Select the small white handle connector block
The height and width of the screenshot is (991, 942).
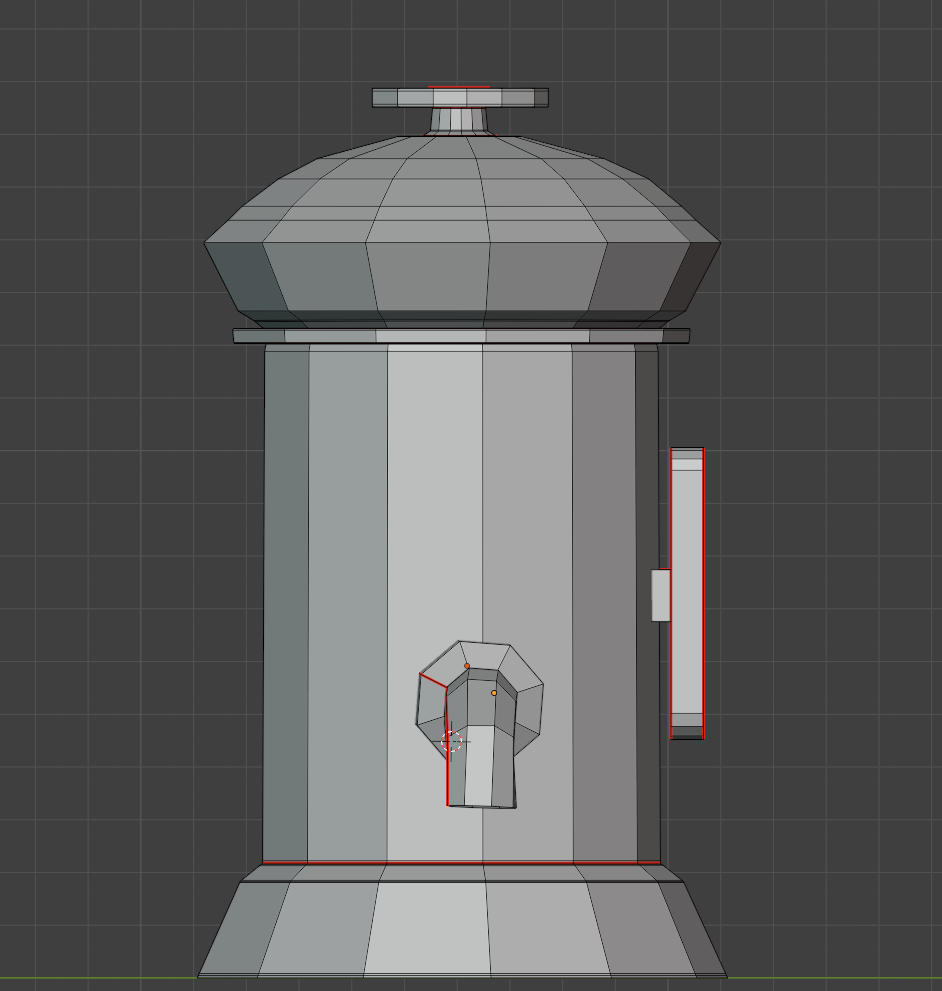pos(660,595)
